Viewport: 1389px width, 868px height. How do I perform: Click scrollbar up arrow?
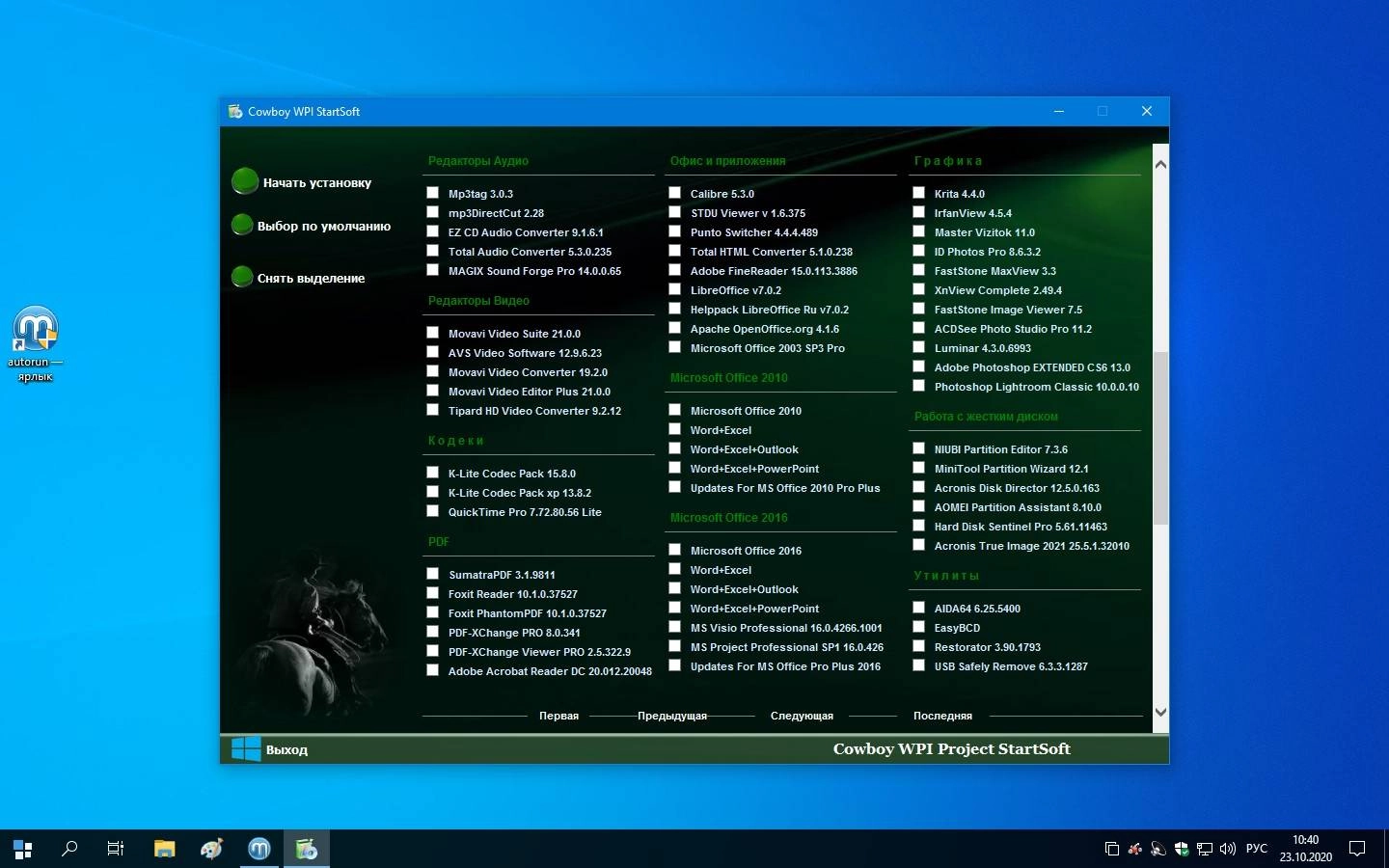point(1160,164)
